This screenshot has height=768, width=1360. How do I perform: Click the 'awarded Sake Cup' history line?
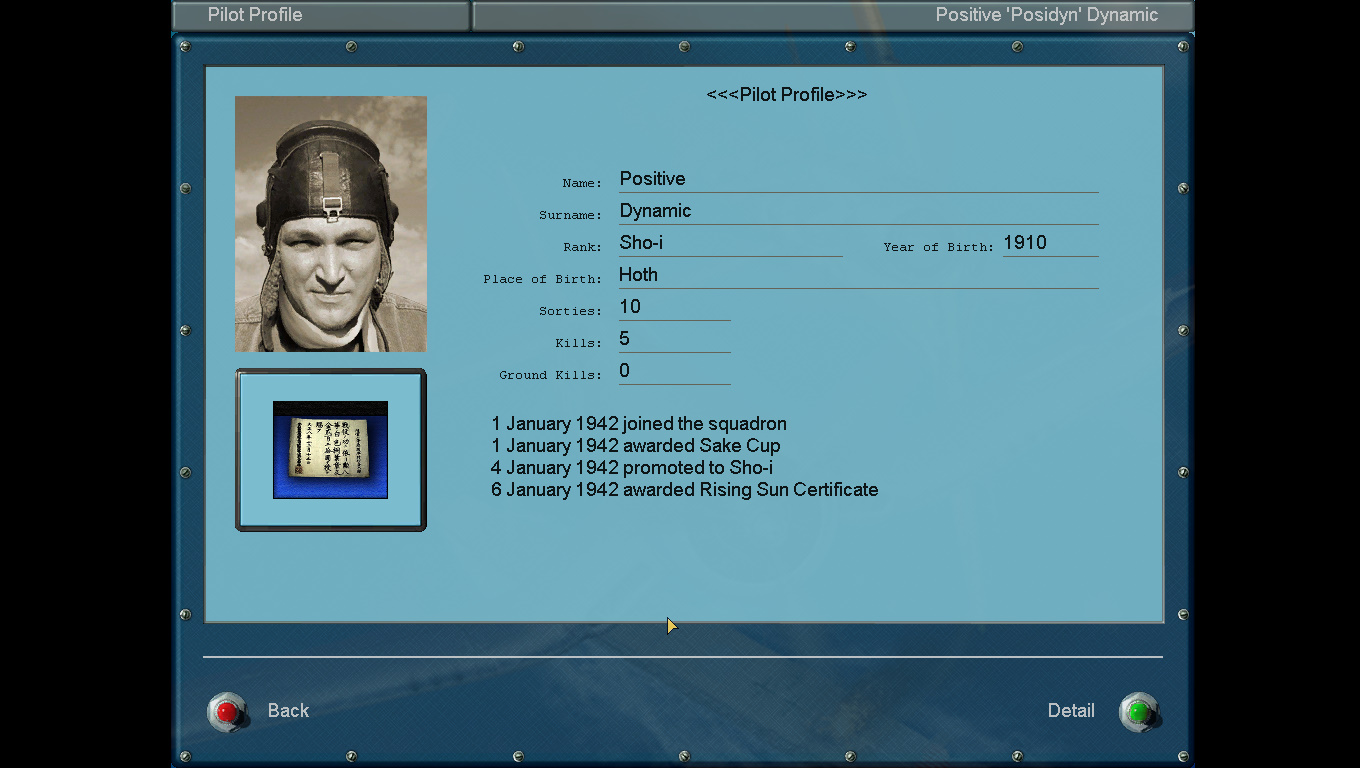[x=636, y=446]
